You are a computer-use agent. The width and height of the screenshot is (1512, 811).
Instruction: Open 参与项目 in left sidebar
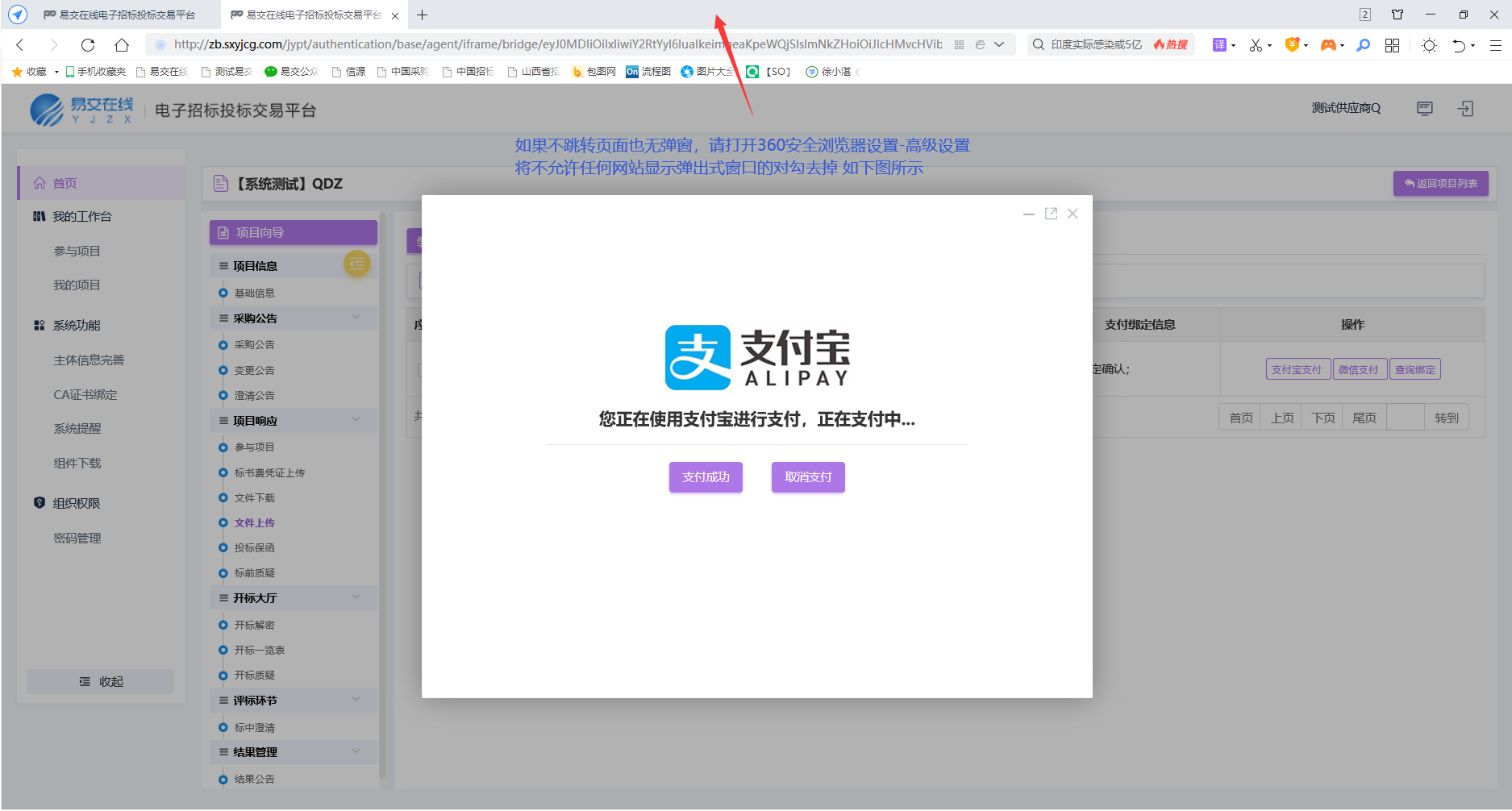pyautogui.click(x=77, y=251)
